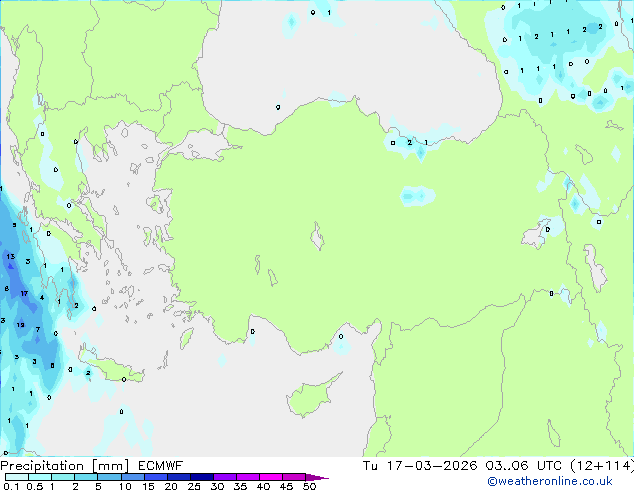Click the "Tu 17-03-2026" date text
634x490 pixels.
(420, 466)
